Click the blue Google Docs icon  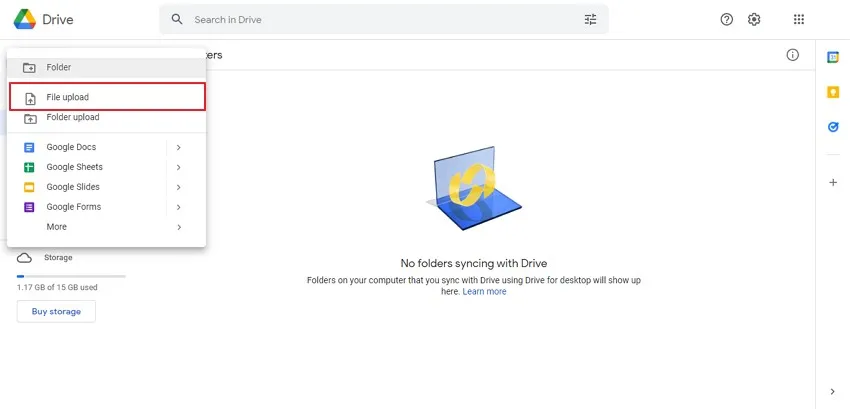tap(29, 148)
